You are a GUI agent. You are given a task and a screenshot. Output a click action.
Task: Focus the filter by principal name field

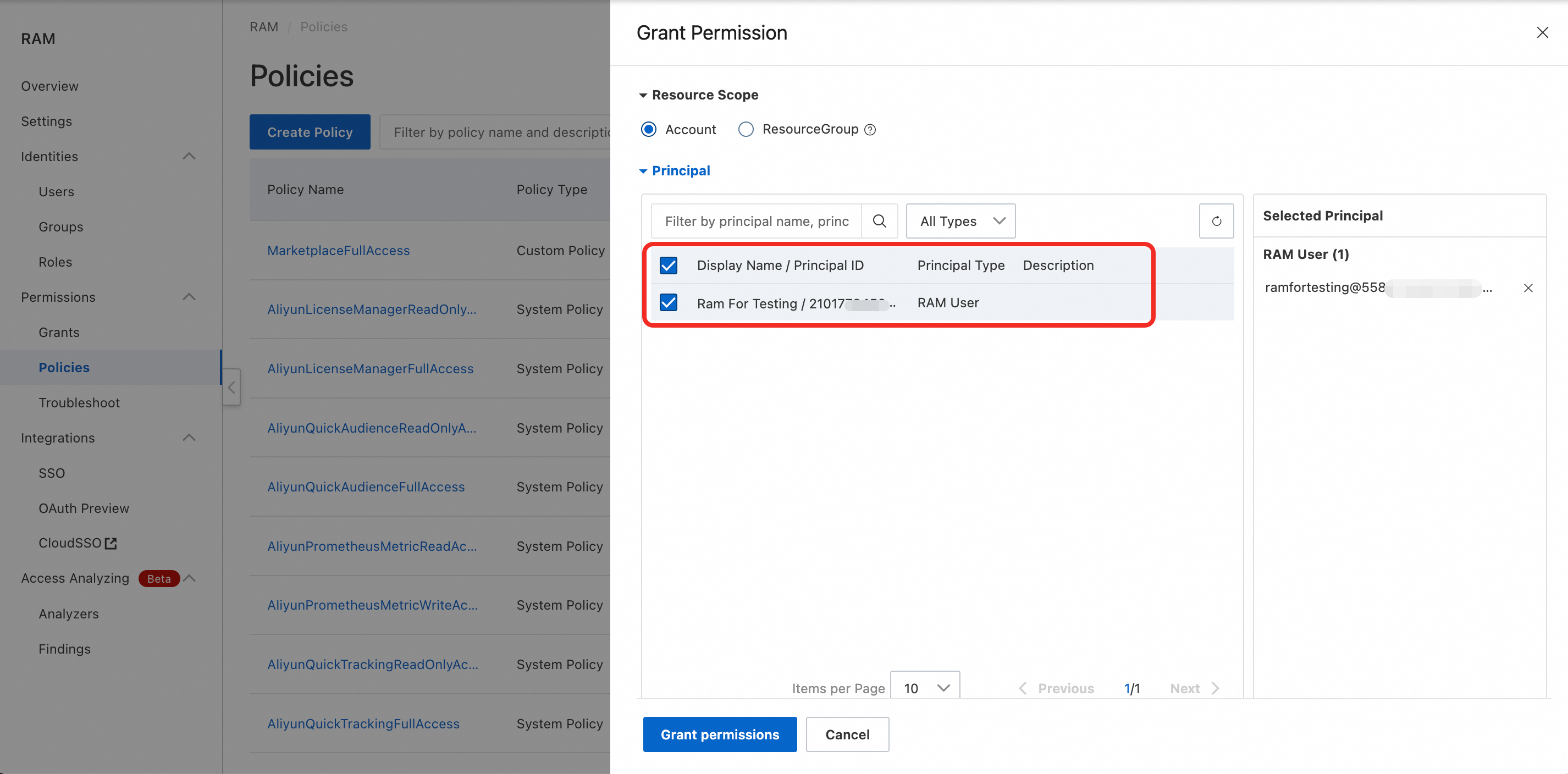757,221
